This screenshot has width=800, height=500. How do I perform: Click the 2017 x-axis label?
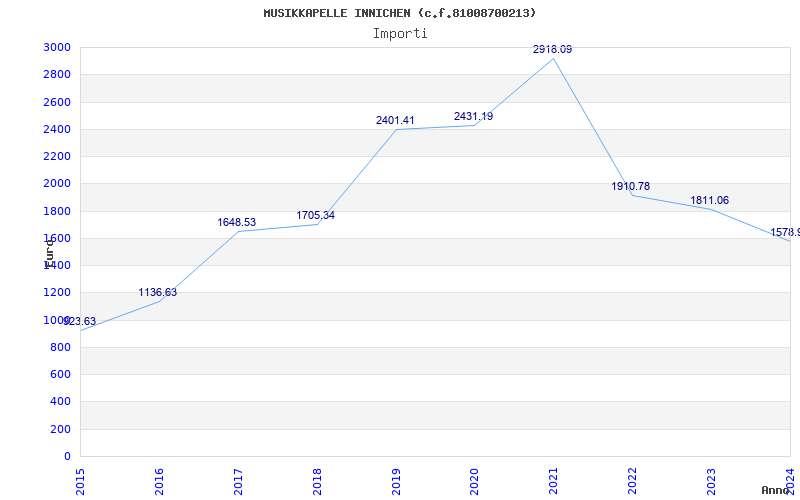click(238, 481)
